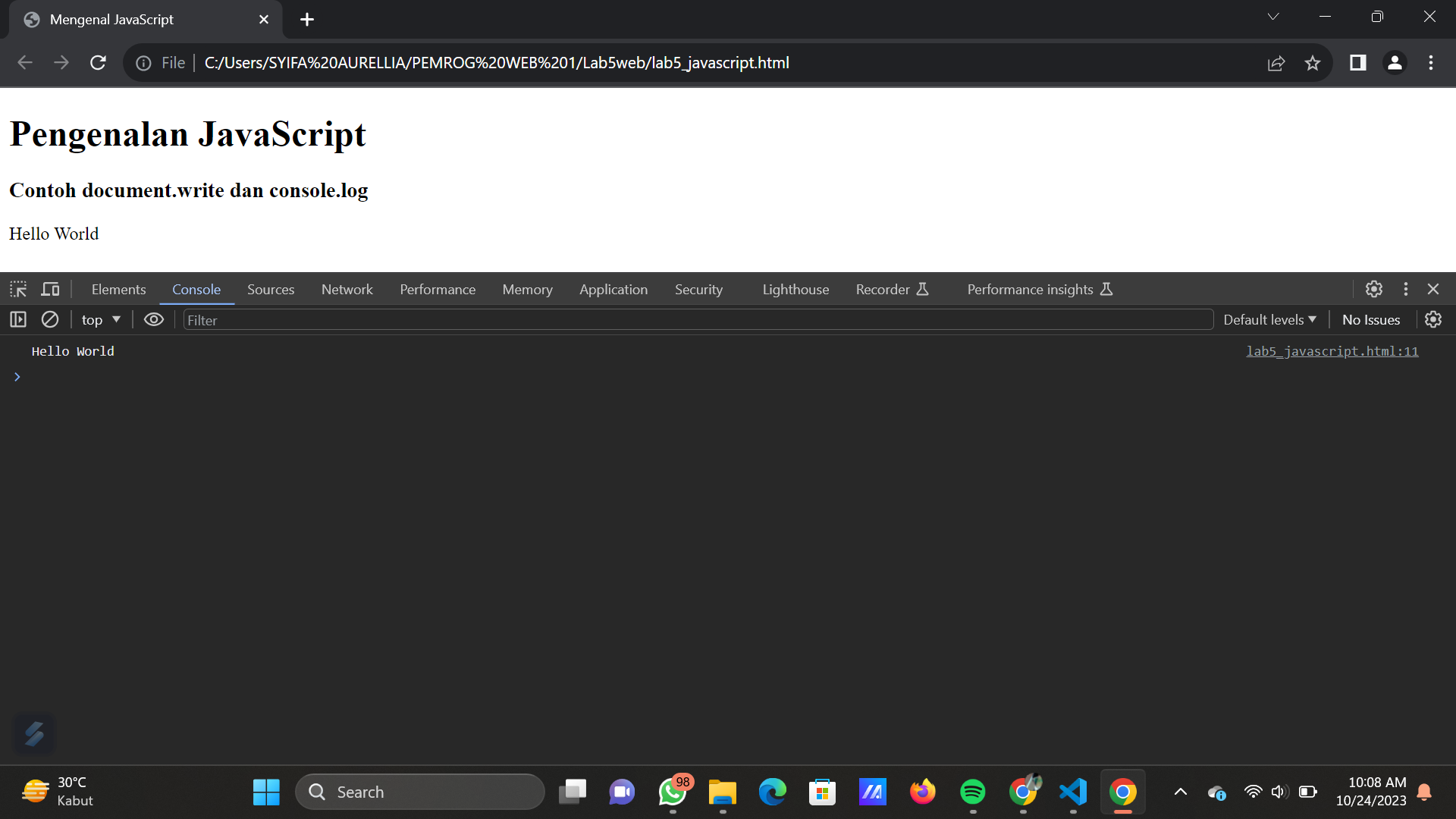Share the current page
The width and height of the screenshot is (1456, 819).
[1277, 63]
